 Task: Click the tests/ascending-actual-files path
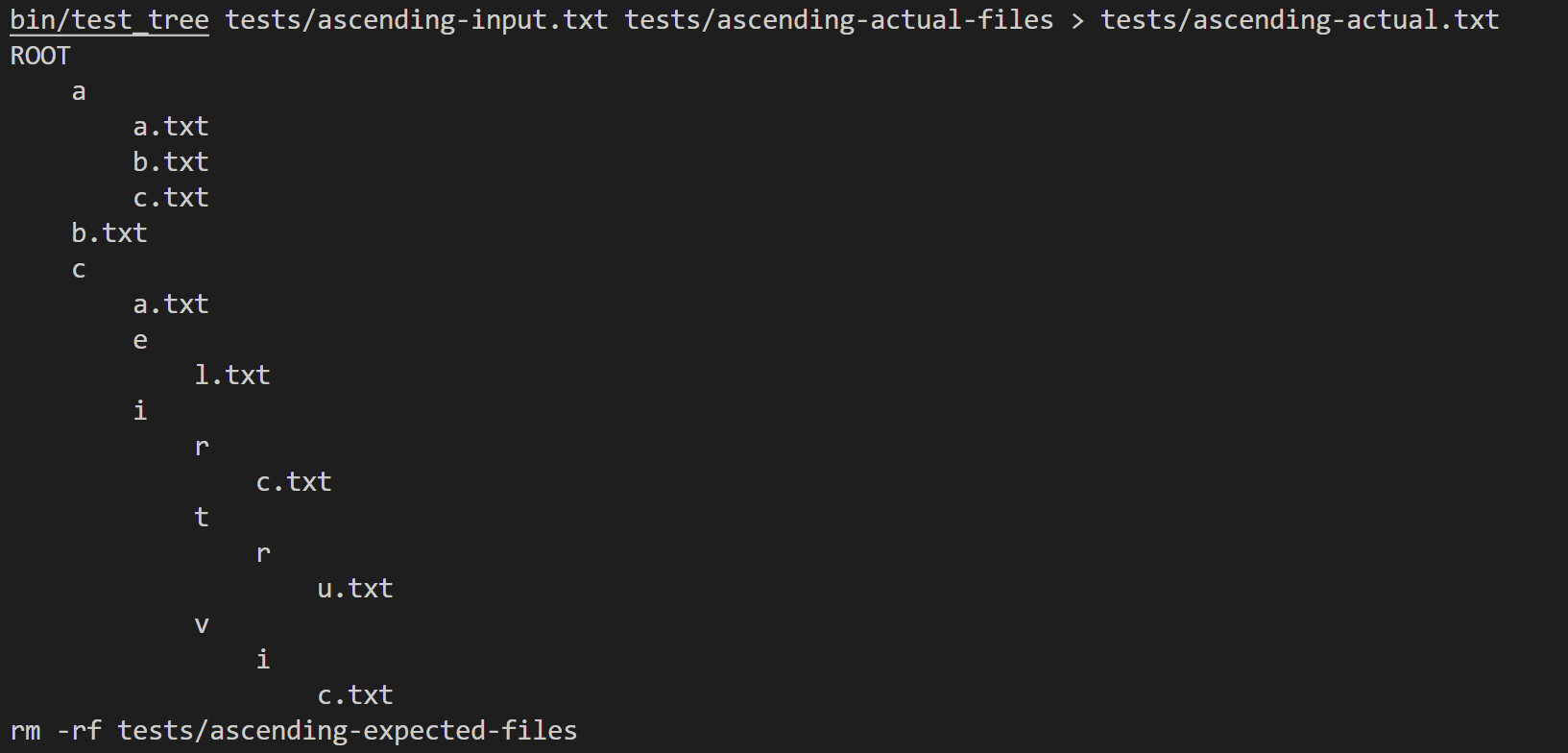pyautogui.click(x=838, y=20)
